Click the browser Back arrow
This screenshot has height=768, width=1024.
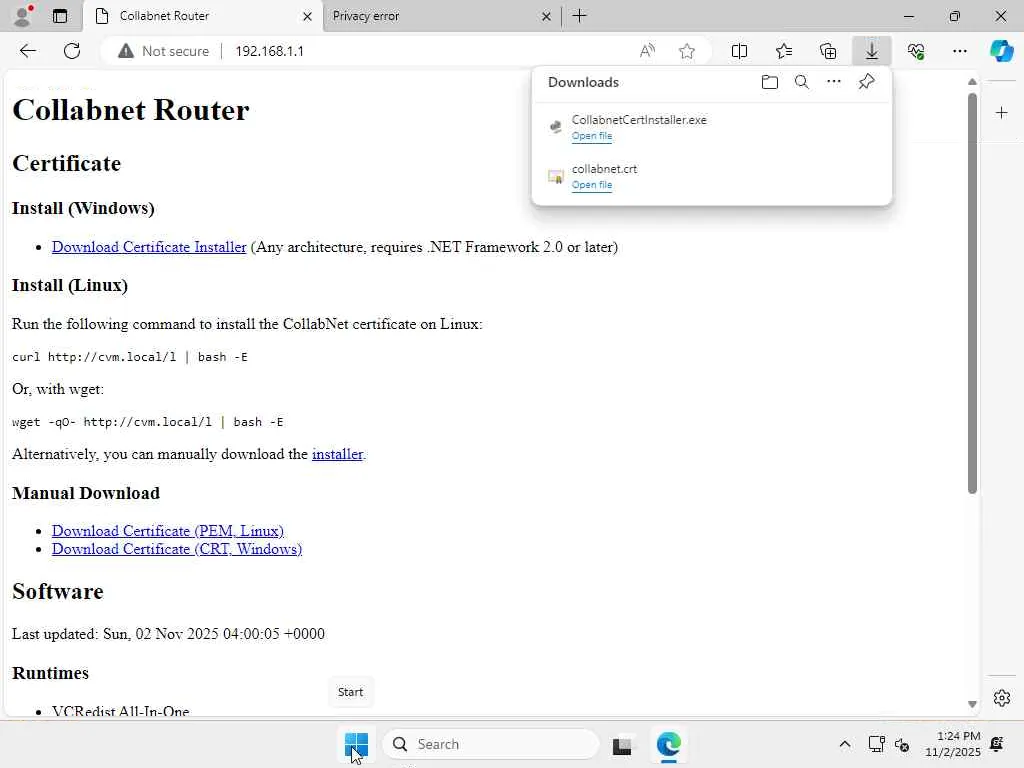[x=27, y=51]
